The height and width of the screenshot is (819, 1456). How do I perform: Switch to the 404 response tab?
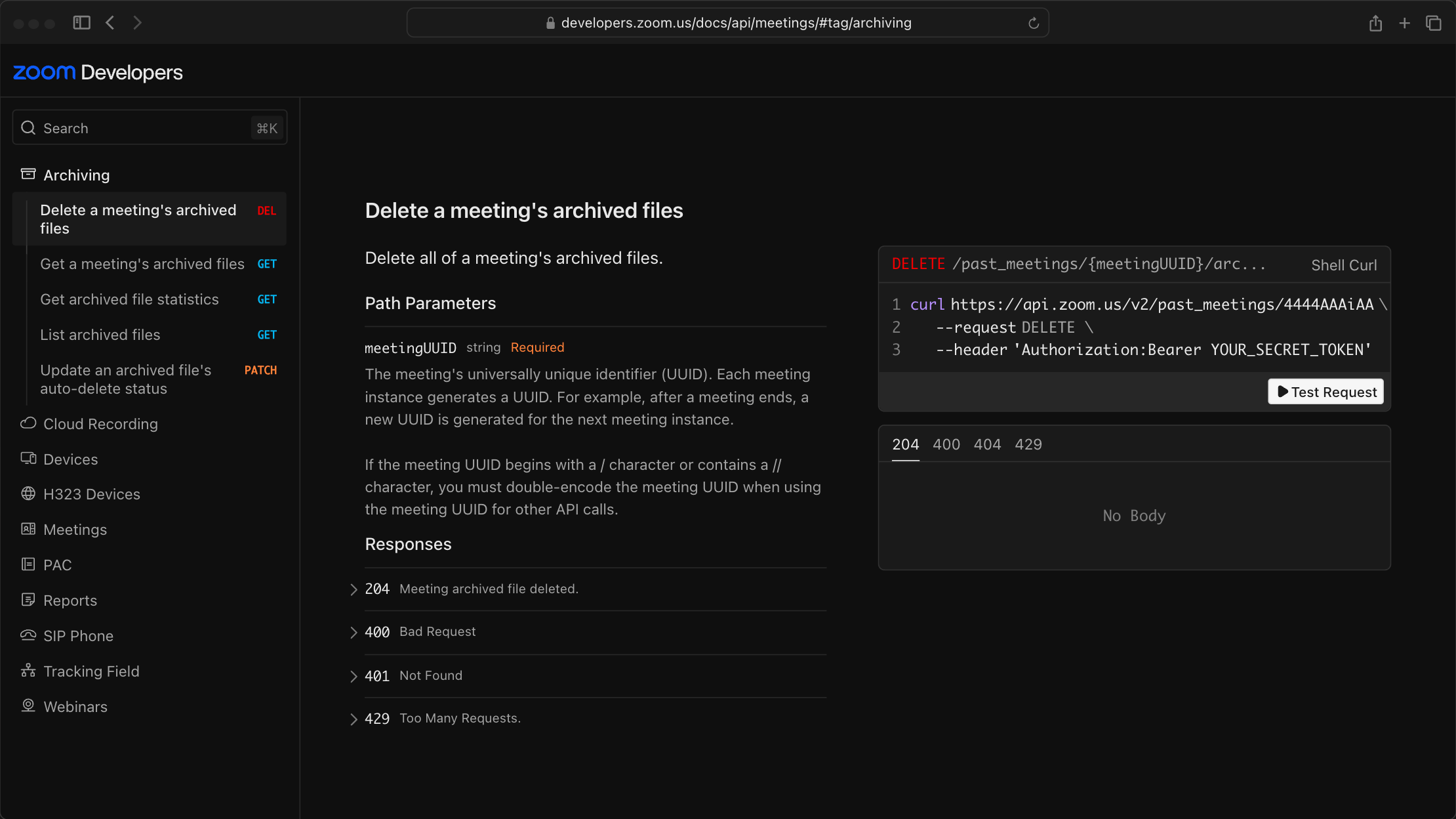point(987,444)
